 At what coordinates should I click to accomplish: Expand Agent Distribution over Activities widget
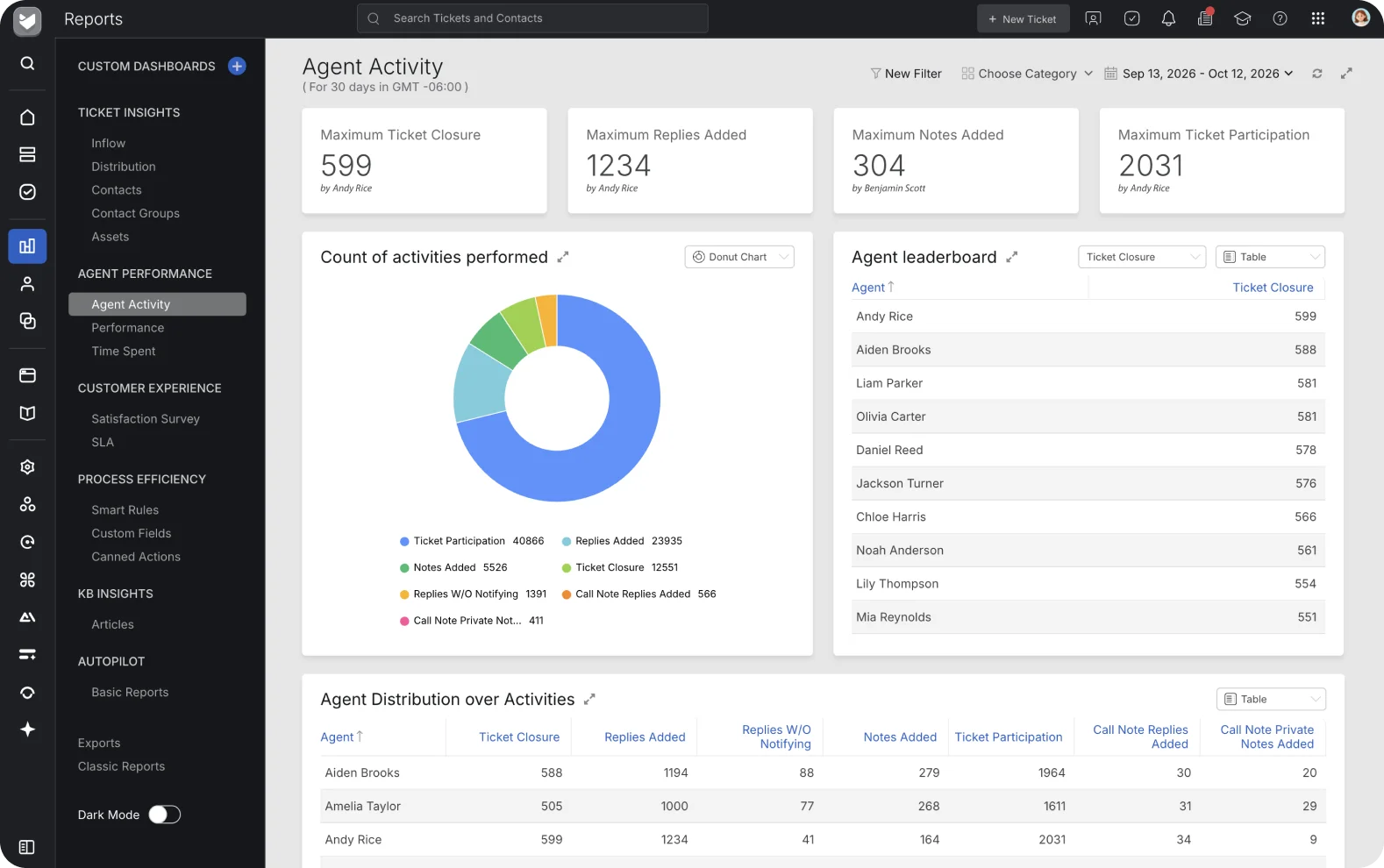pos(589,699)
